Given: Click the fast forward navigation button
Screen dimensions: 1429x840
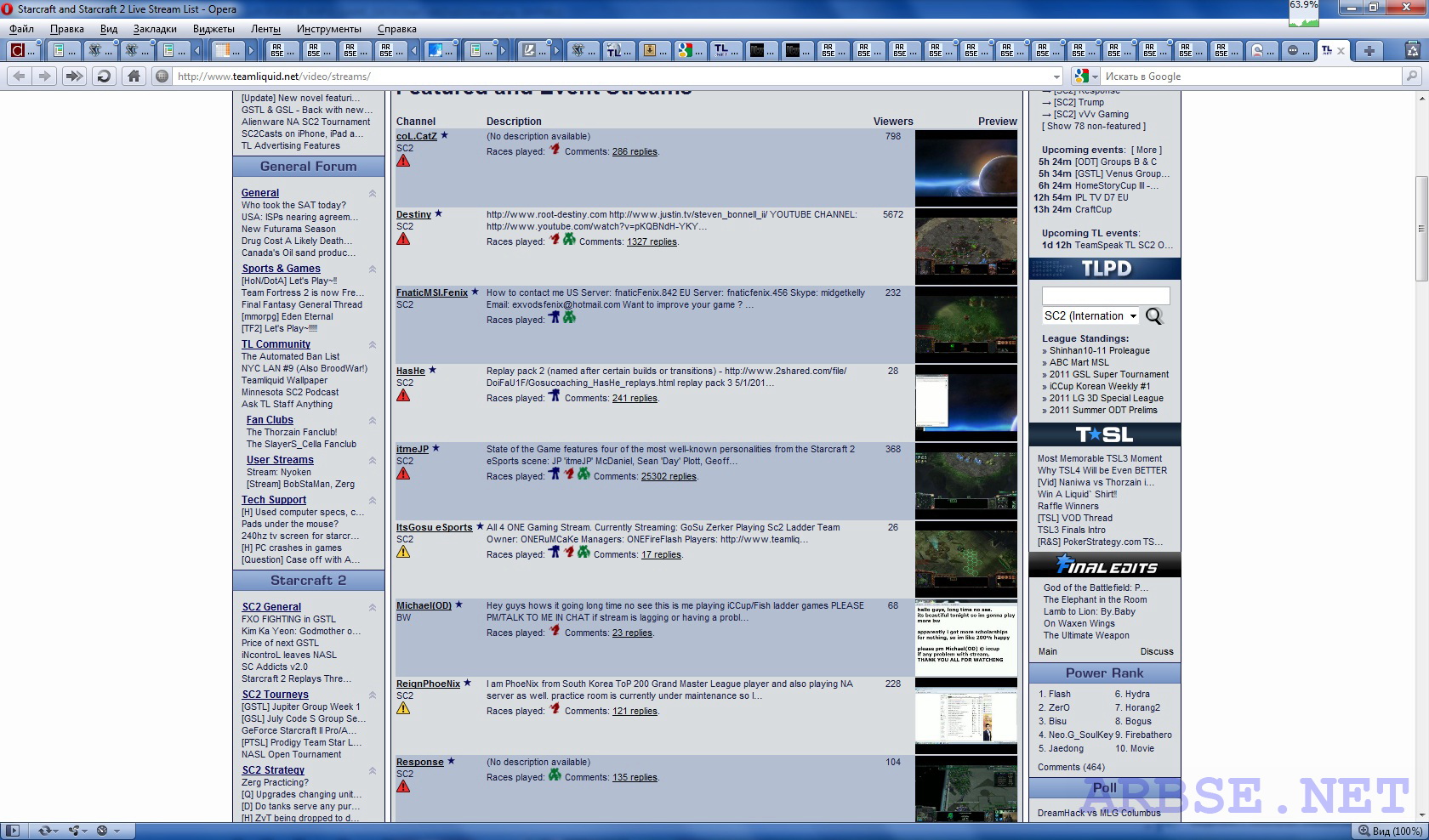Looking at the screenshot, I should [x=74, y=76].
